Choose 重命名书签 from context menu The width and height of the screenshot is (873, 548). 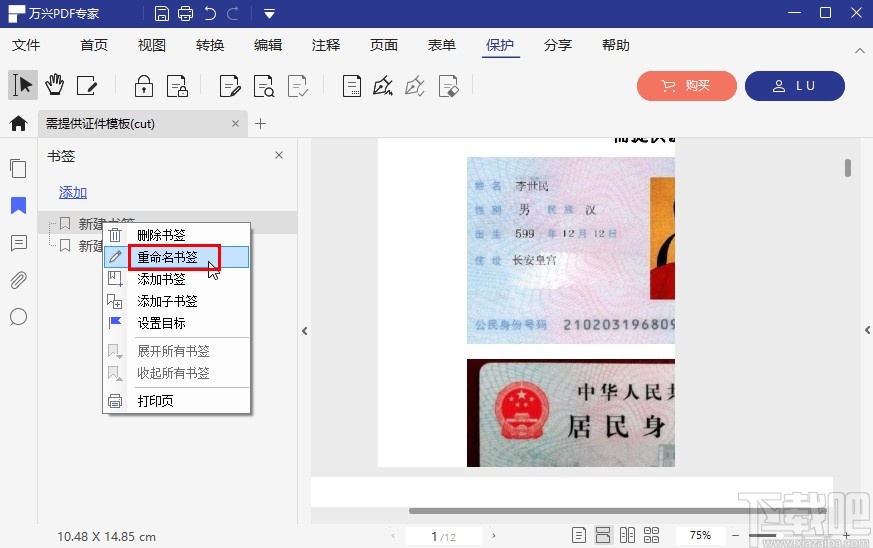(176, 257)
